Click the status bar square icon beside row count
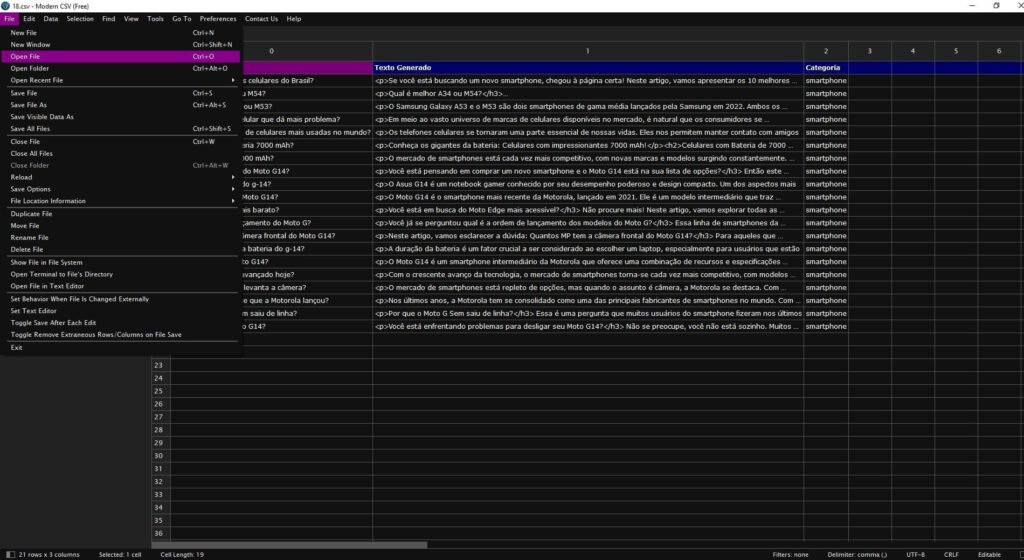Viewport: 1024px width, 560px height. [10, 554]
